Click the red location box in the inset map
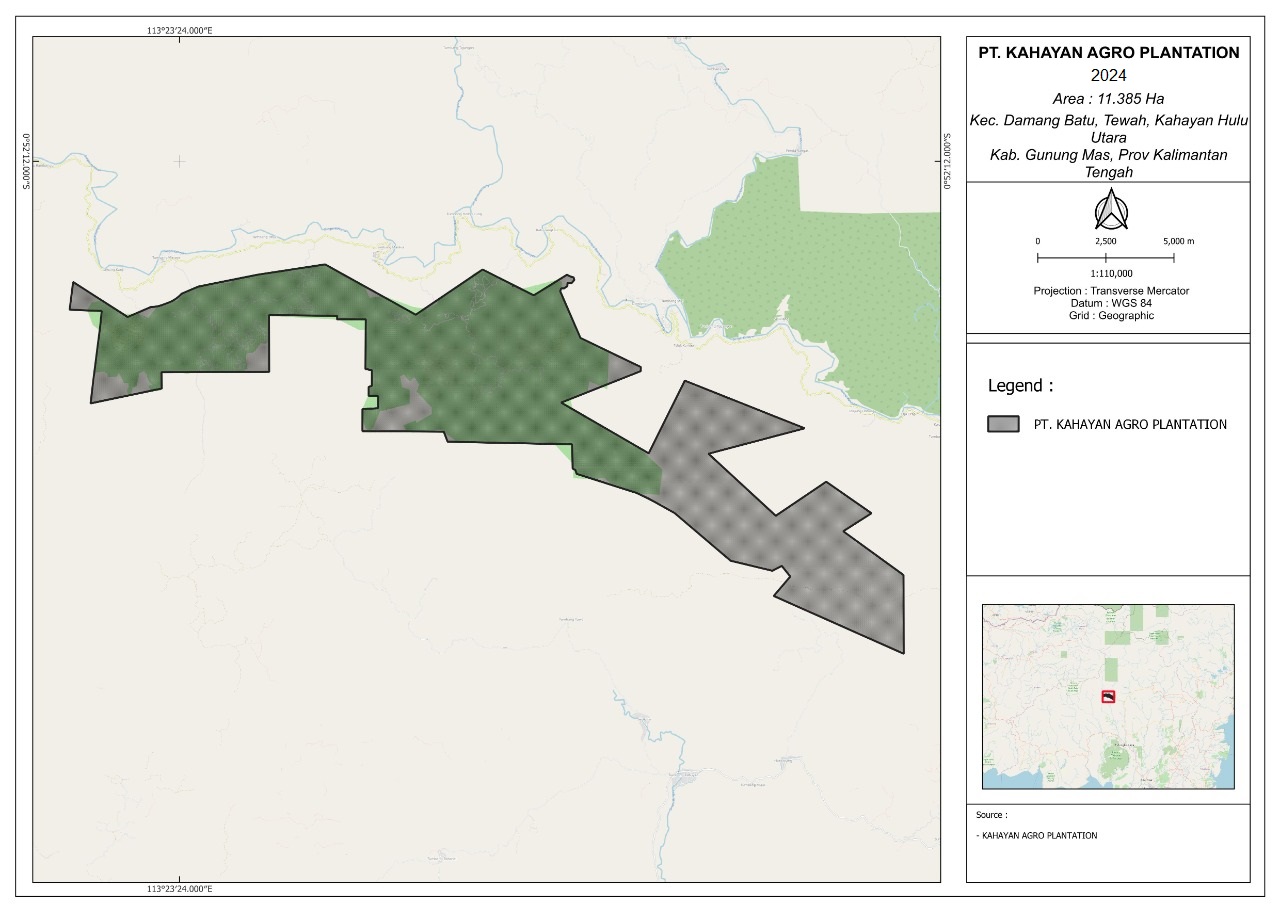 pyautogui.click(x=1107, y=697)
